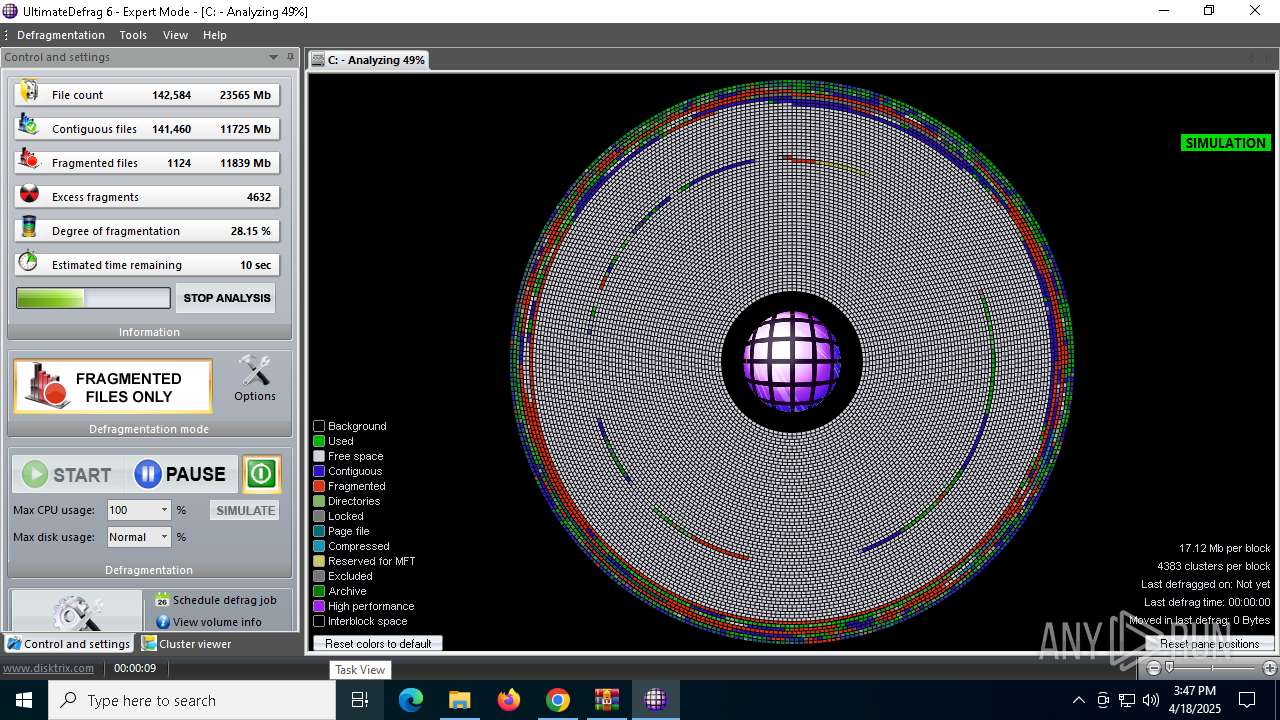Click the SIMULATE button

coord(245,510)
